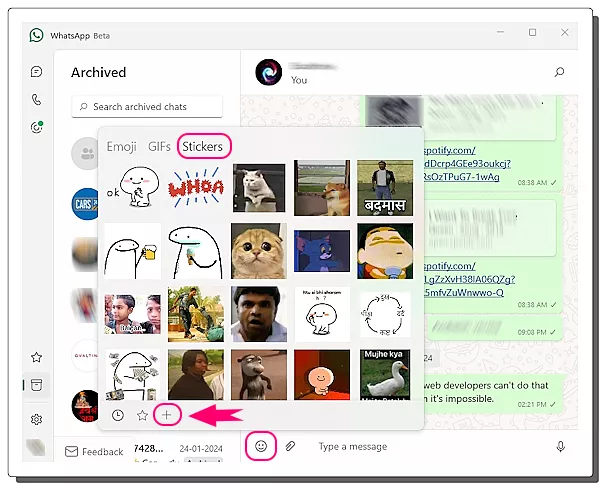Open the Calls tab in sidebar
This screenshot has height=484, width=600.
pyautogui.click(x=36, y=99)
